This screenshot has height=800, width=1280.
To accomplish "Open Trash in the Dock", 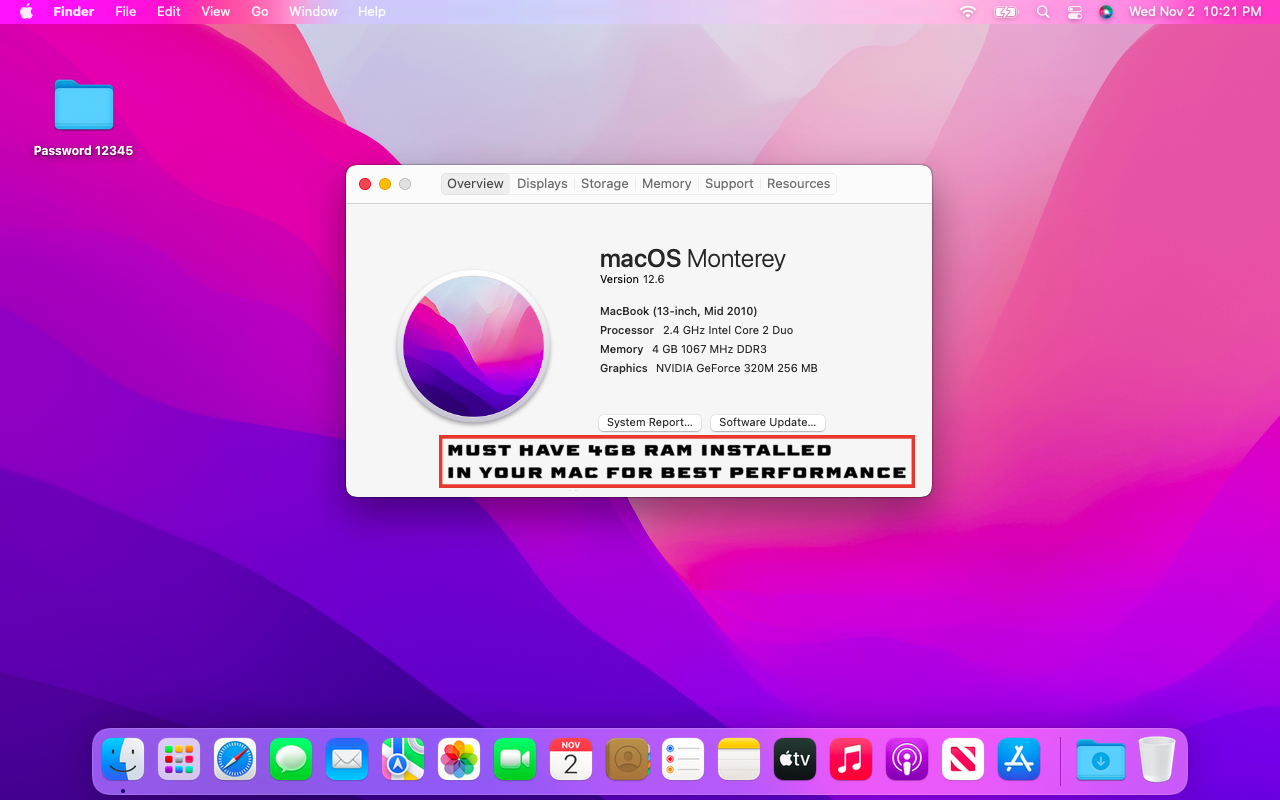I will (1157, 760).
